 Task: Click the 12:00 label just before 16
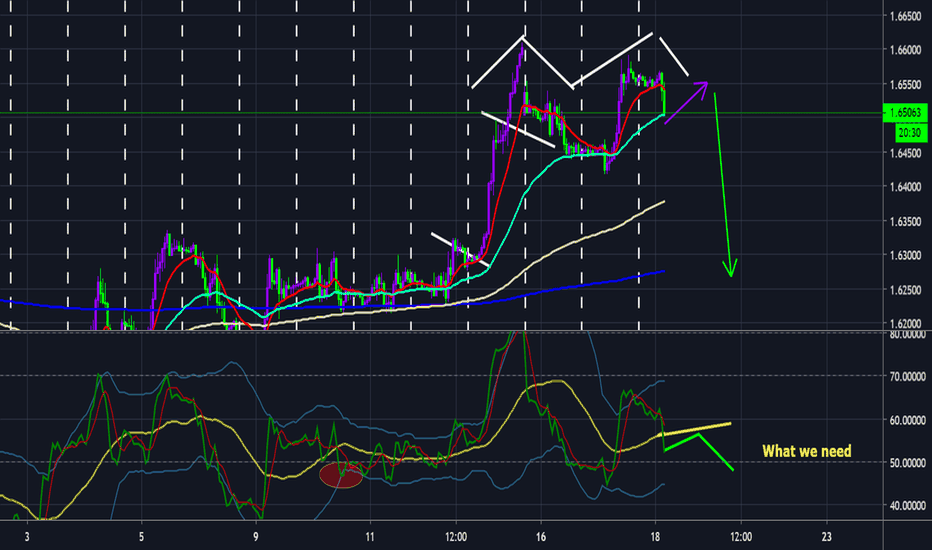click(x=456, y=537)
